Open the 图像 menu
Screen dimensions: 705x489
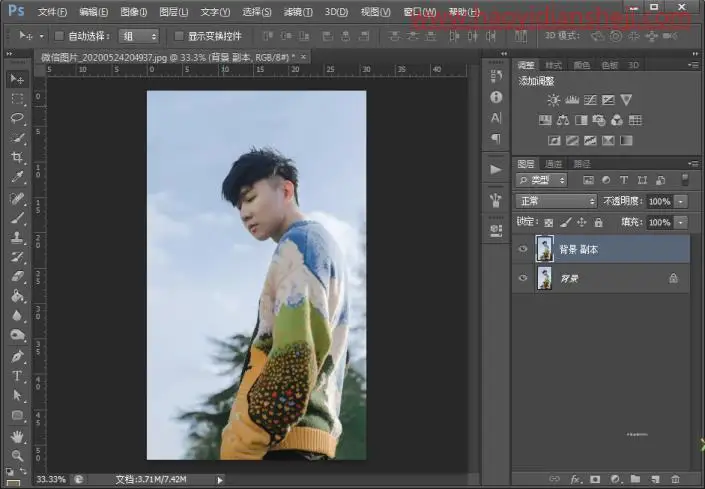pyautogui.click(x=134, y=12)
